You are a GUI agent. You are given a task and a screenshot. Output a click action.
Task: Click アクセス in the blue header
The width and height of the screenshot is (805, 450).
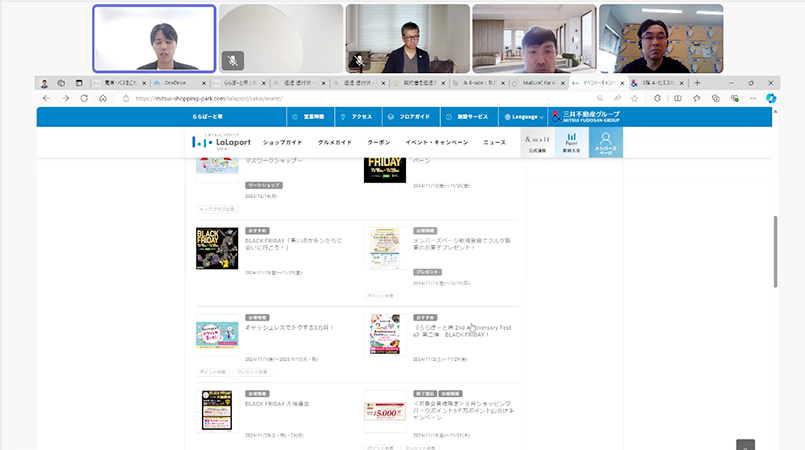click(x=358, y=117)
